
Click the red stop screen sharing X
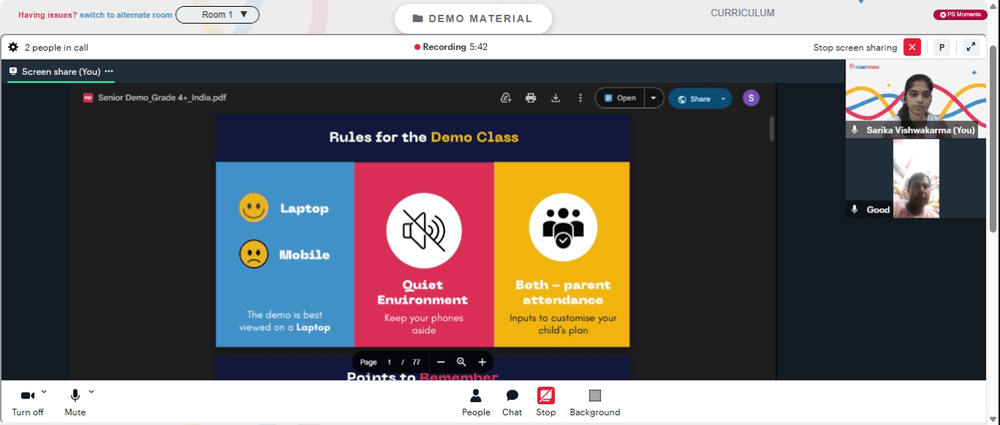click(x=912, y=47)
